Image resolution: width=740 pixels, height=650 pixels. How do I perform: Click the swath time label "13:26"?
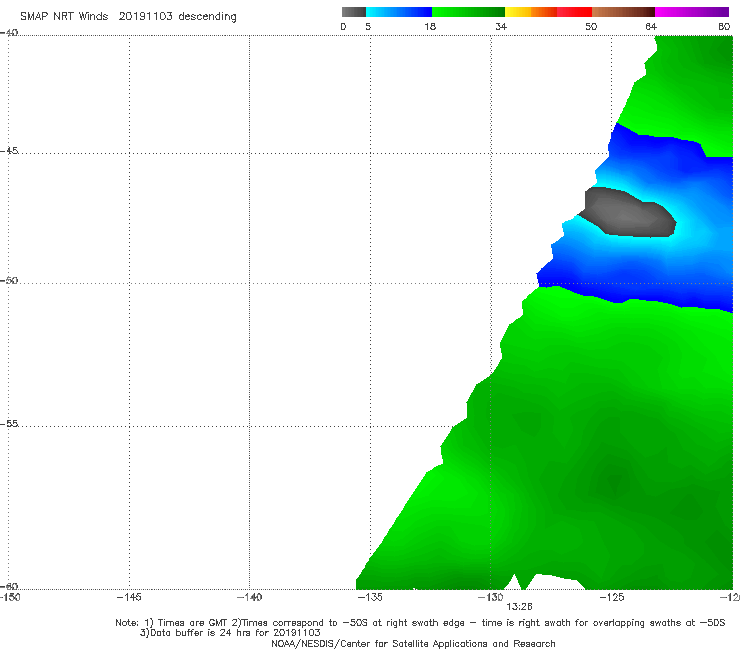519,607
